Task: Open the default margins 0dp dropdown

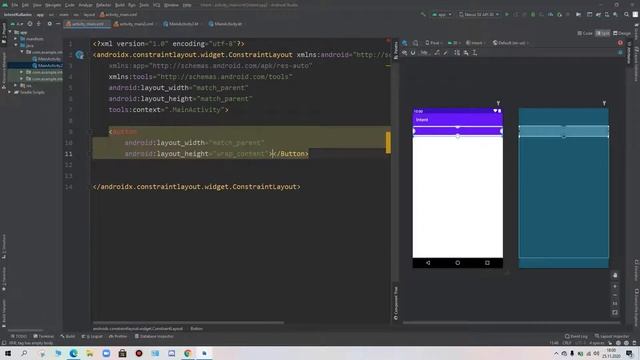Action: [x=424, y=53]
